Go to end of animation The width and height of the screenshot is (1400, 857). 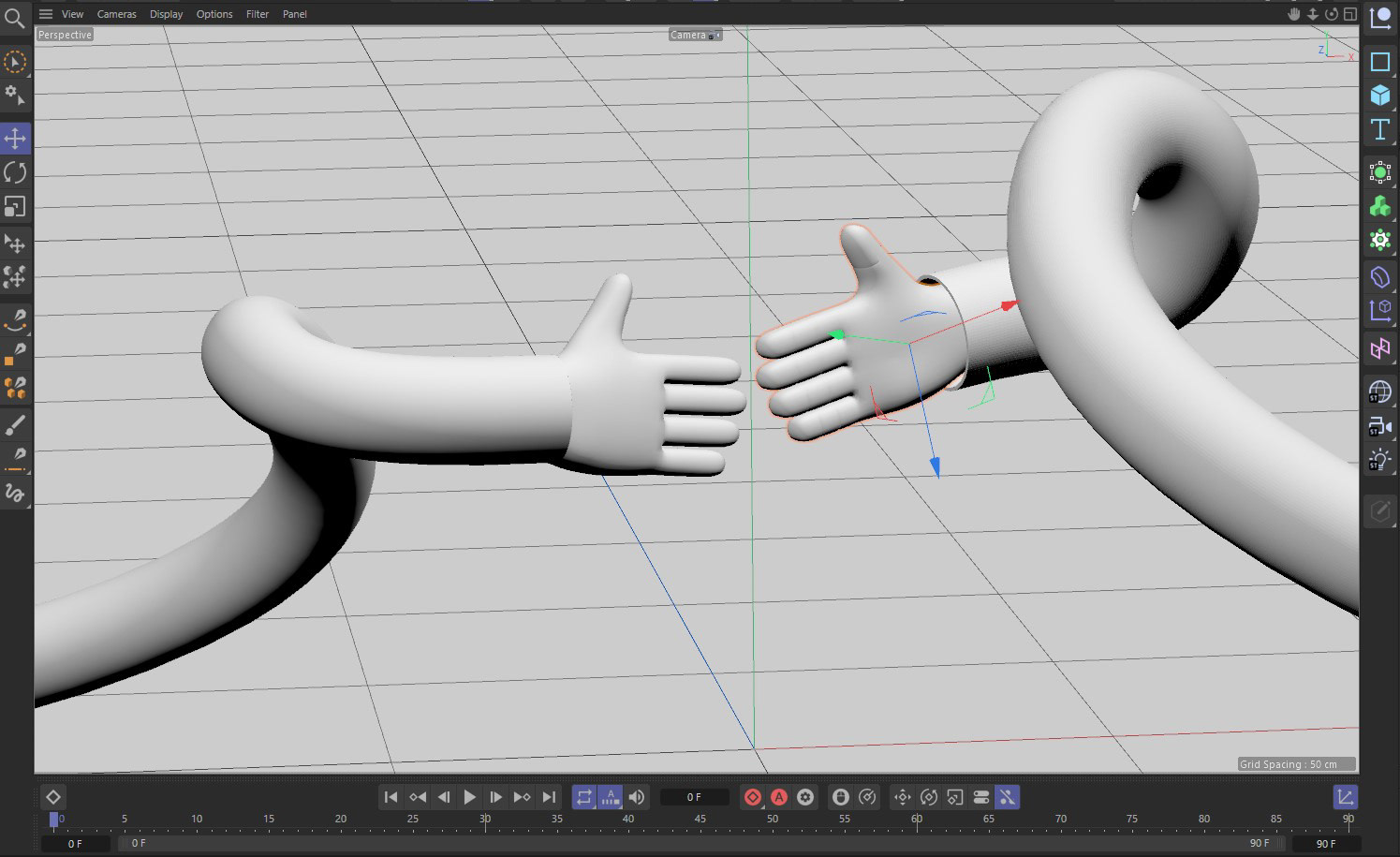coord(549,797)
